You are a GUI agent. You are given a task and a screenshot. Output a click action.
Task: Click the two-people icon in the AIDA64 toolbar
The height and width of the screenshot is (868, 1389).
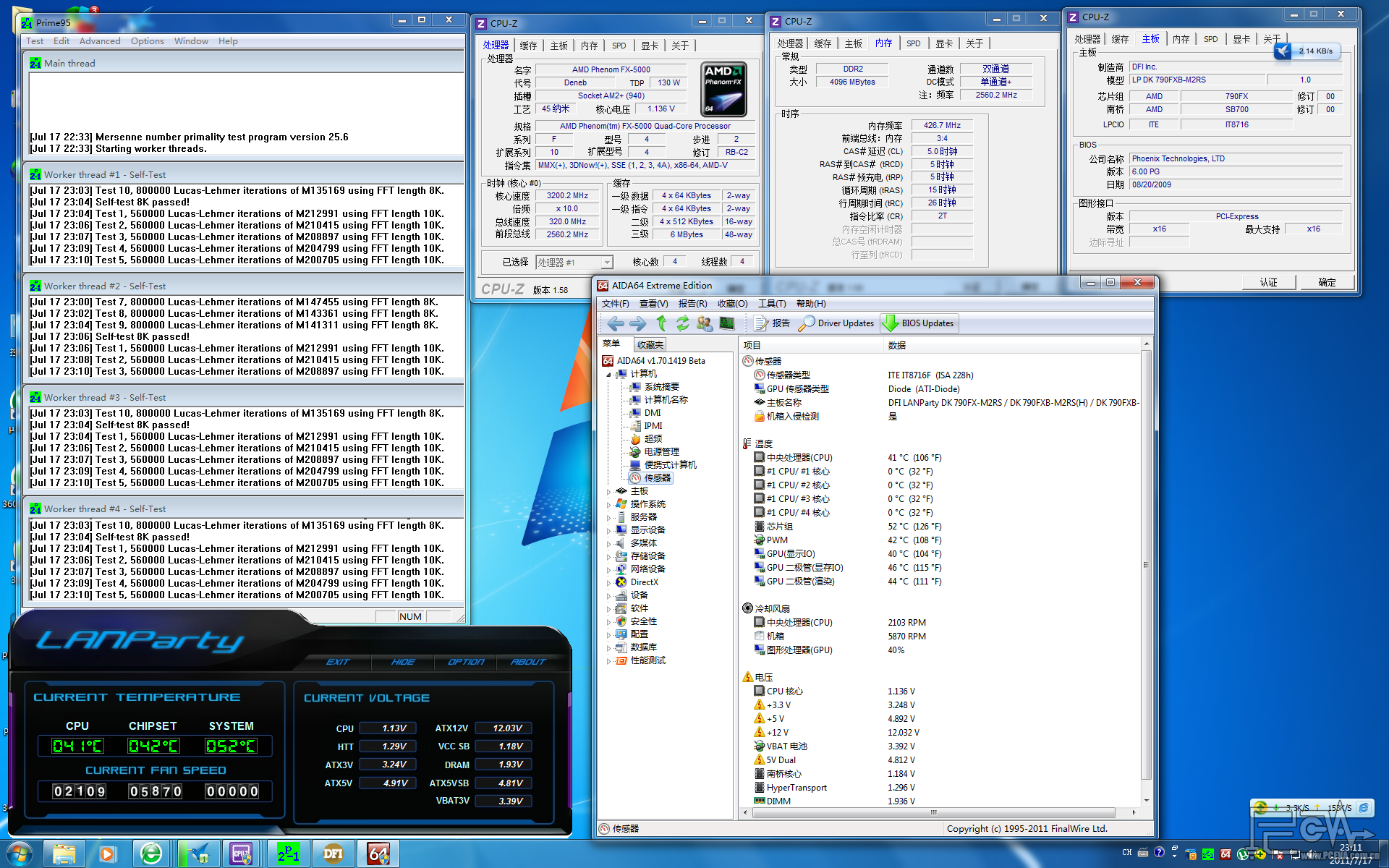(705, 323)
